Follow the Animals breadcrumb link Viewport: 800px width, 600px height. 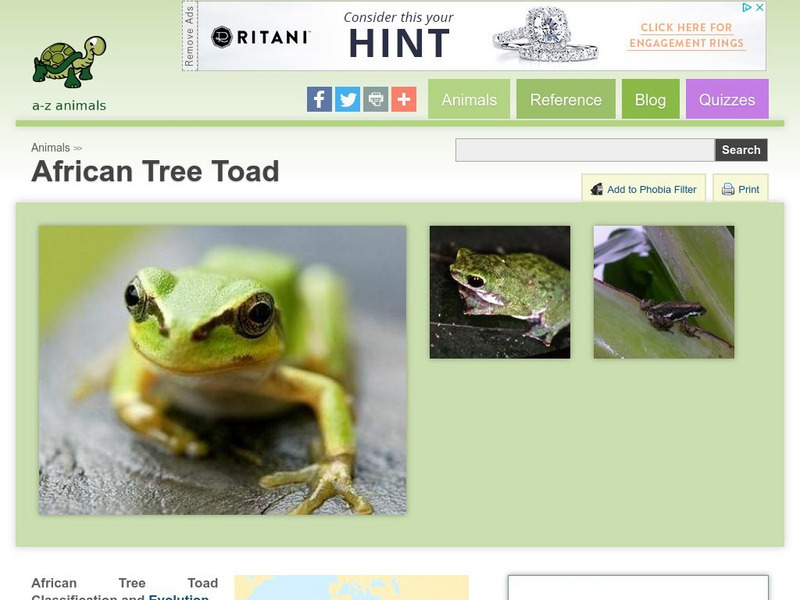point(51,147)
